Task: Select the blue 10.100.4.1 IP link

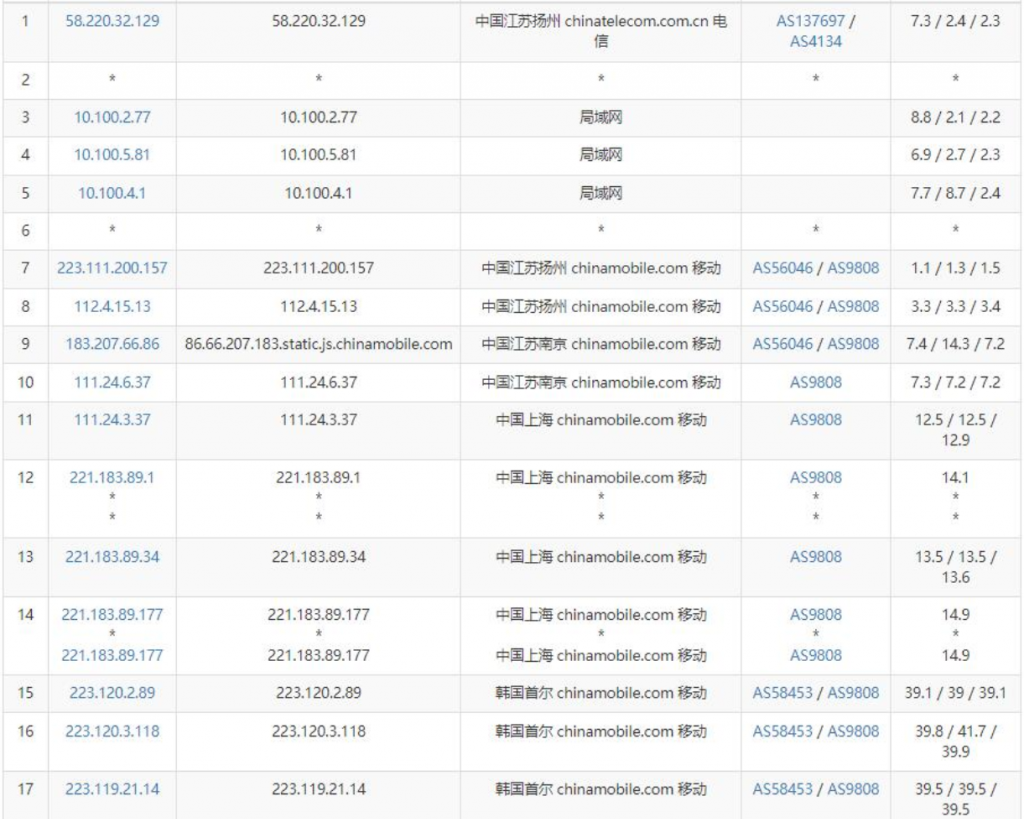Action: click(112, 193)
